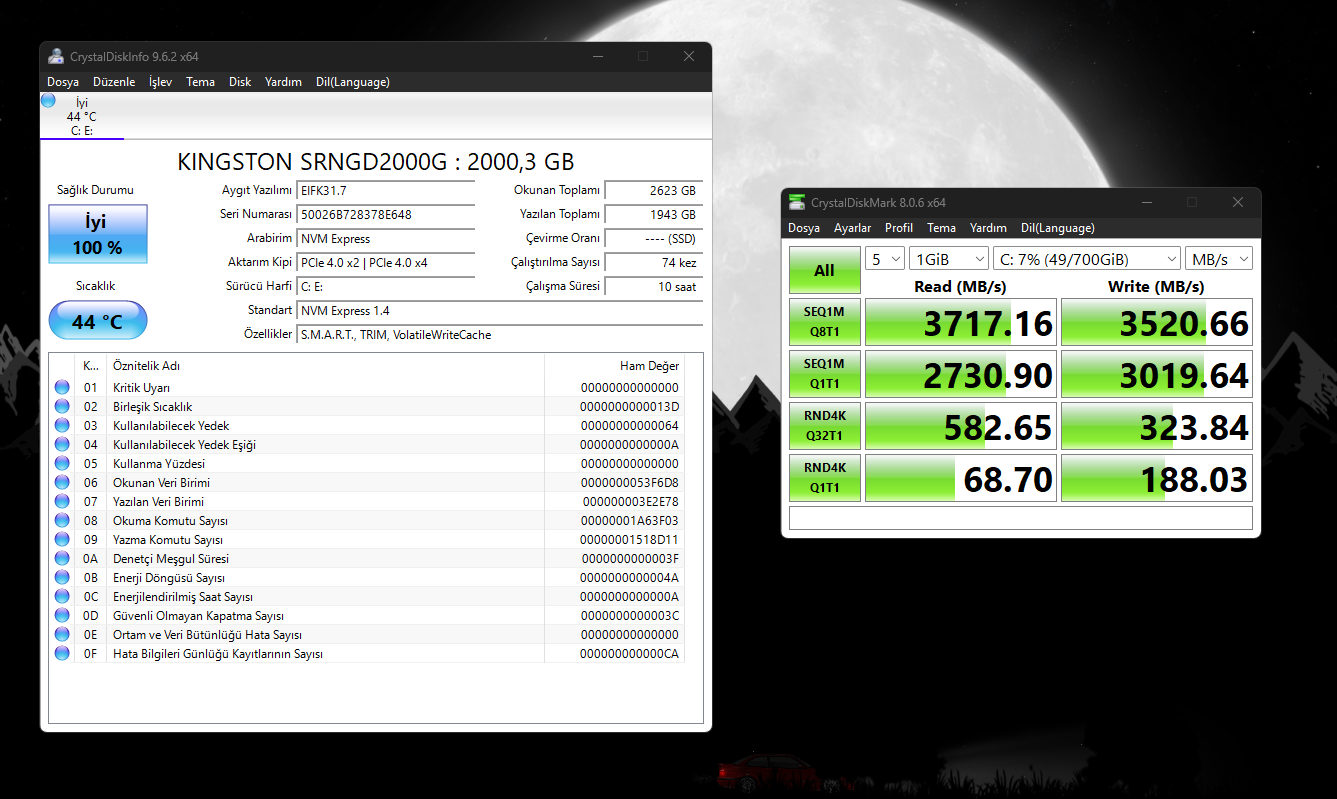Screen dimensions: 1337x799
Task: Click the status orb for Enerji Döngüsü Sayısı
Action: tap(62, 577)
